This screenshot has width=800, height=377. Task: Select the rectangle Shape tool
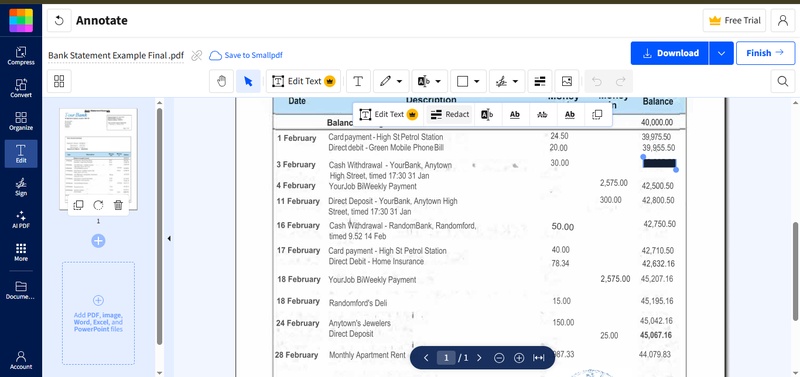(462, 81)
